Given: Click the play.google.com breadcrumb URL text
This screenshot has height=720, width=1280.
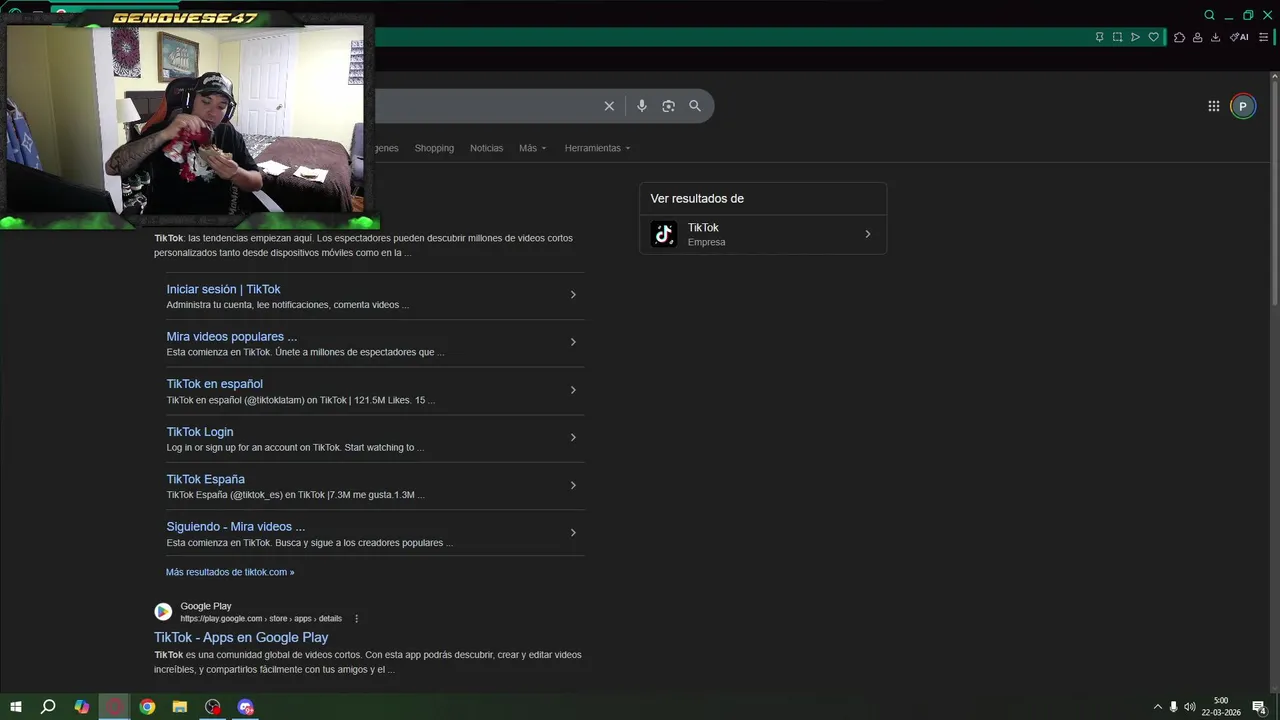Looking at the screenshot, I should (x=261, y=619).
